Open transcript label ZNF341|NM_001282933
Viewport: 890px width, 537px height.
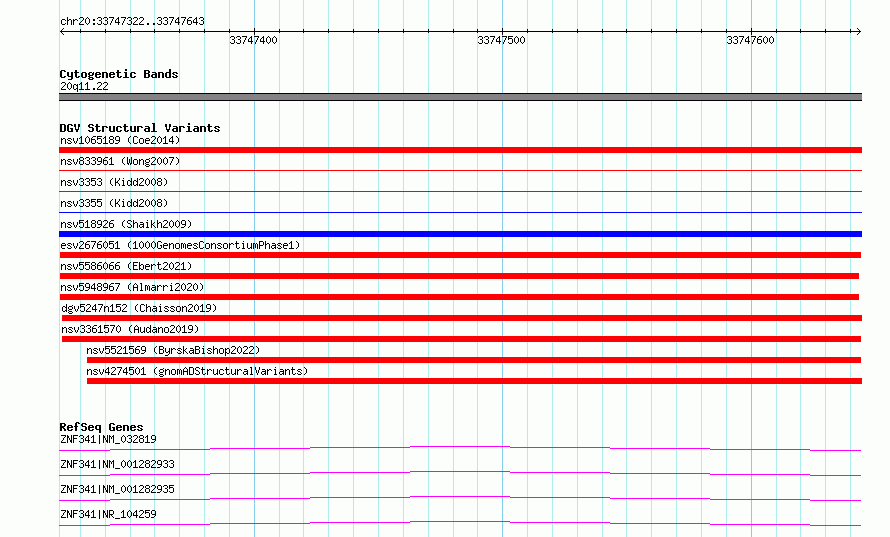pos(117,464)
